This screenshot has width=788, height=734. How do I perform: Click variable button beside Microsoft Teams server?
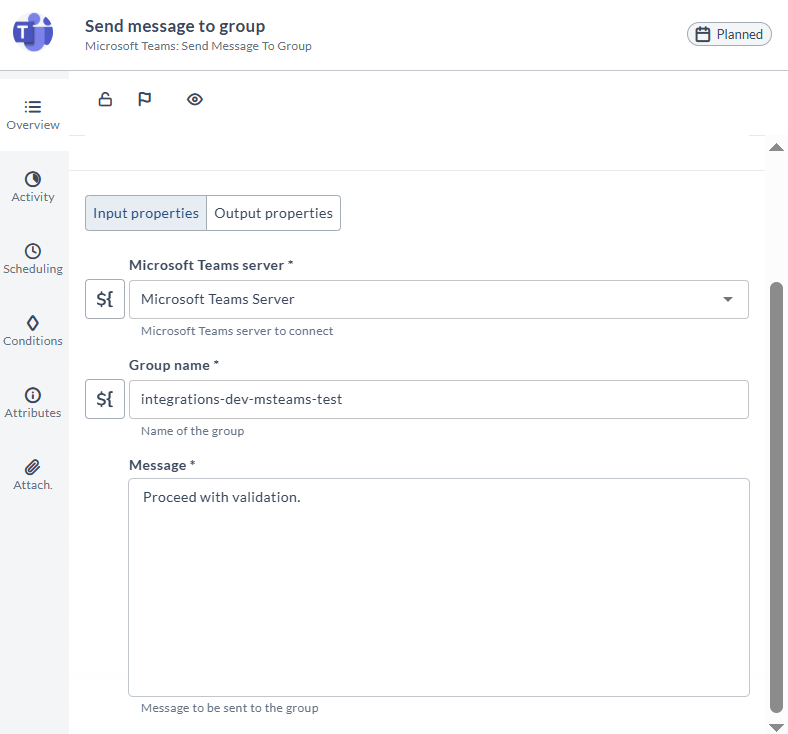point(105,299)
